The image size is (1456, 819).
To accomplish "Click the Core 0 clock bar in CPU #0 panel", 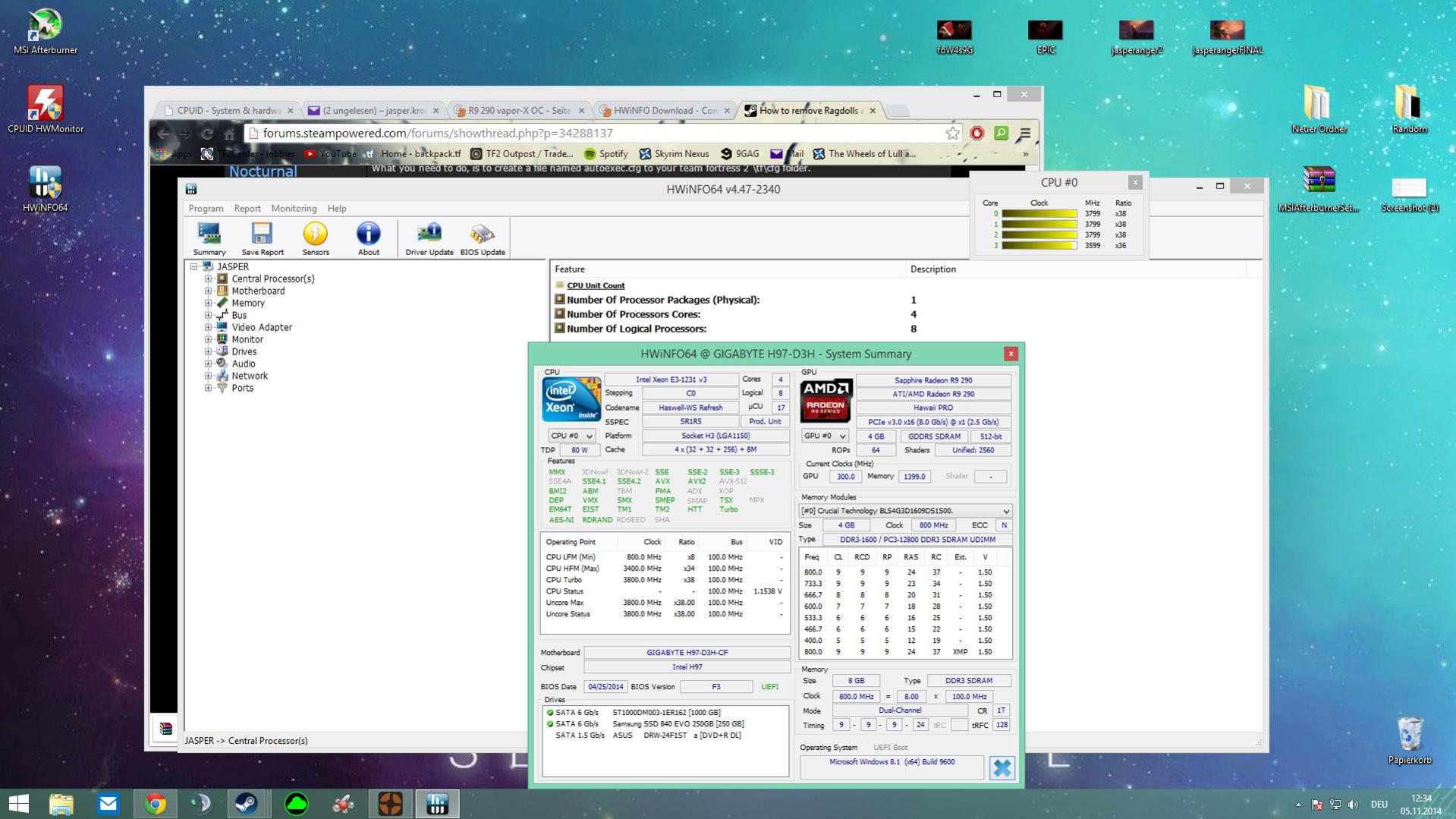I will 1039,214.
